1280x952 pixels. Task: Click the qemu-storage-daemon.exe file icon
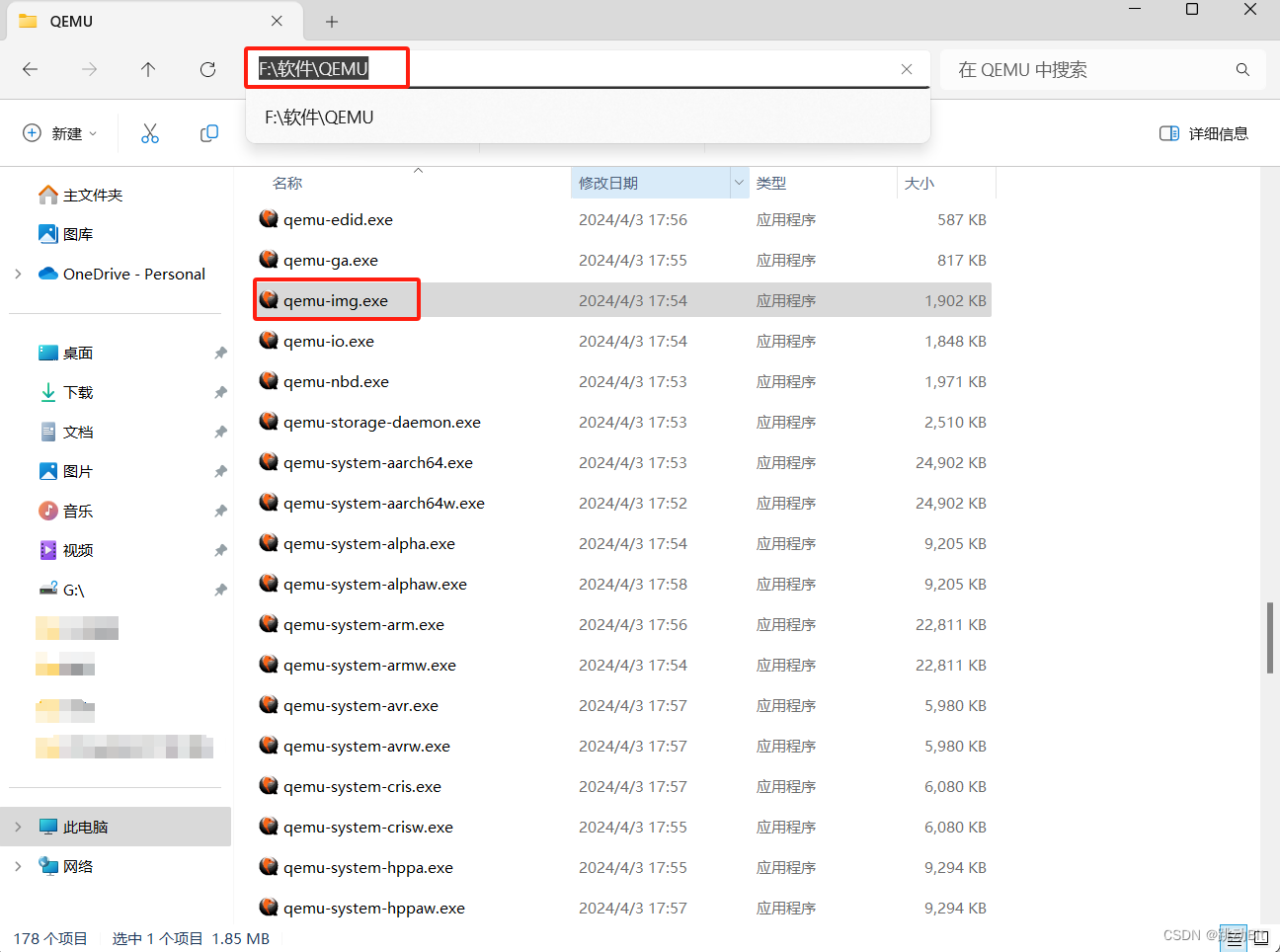coord(269,421)
